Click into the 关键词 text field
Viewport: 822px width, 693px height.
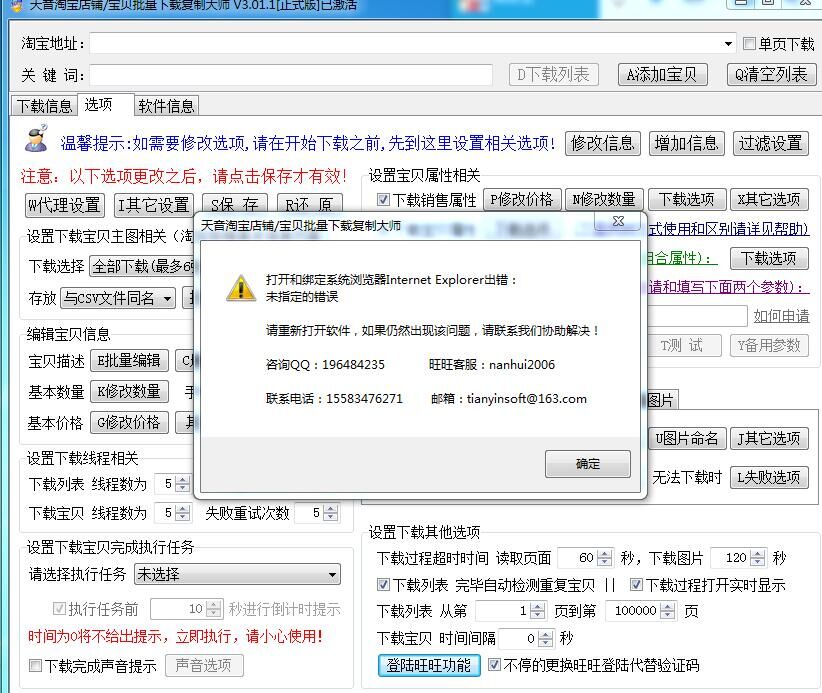click(x=290, y=75)
